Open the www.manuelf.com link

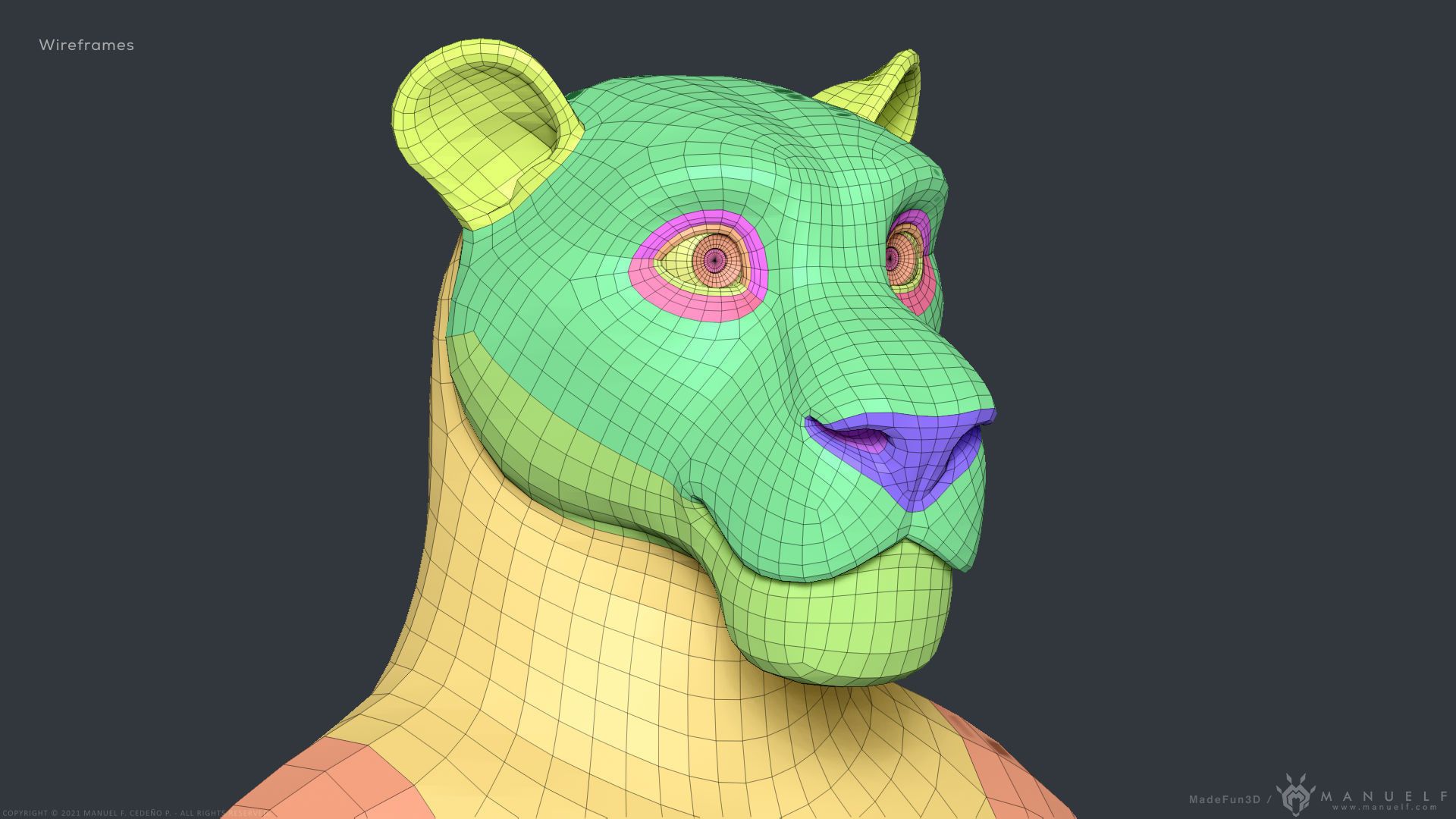[1385, 808]
